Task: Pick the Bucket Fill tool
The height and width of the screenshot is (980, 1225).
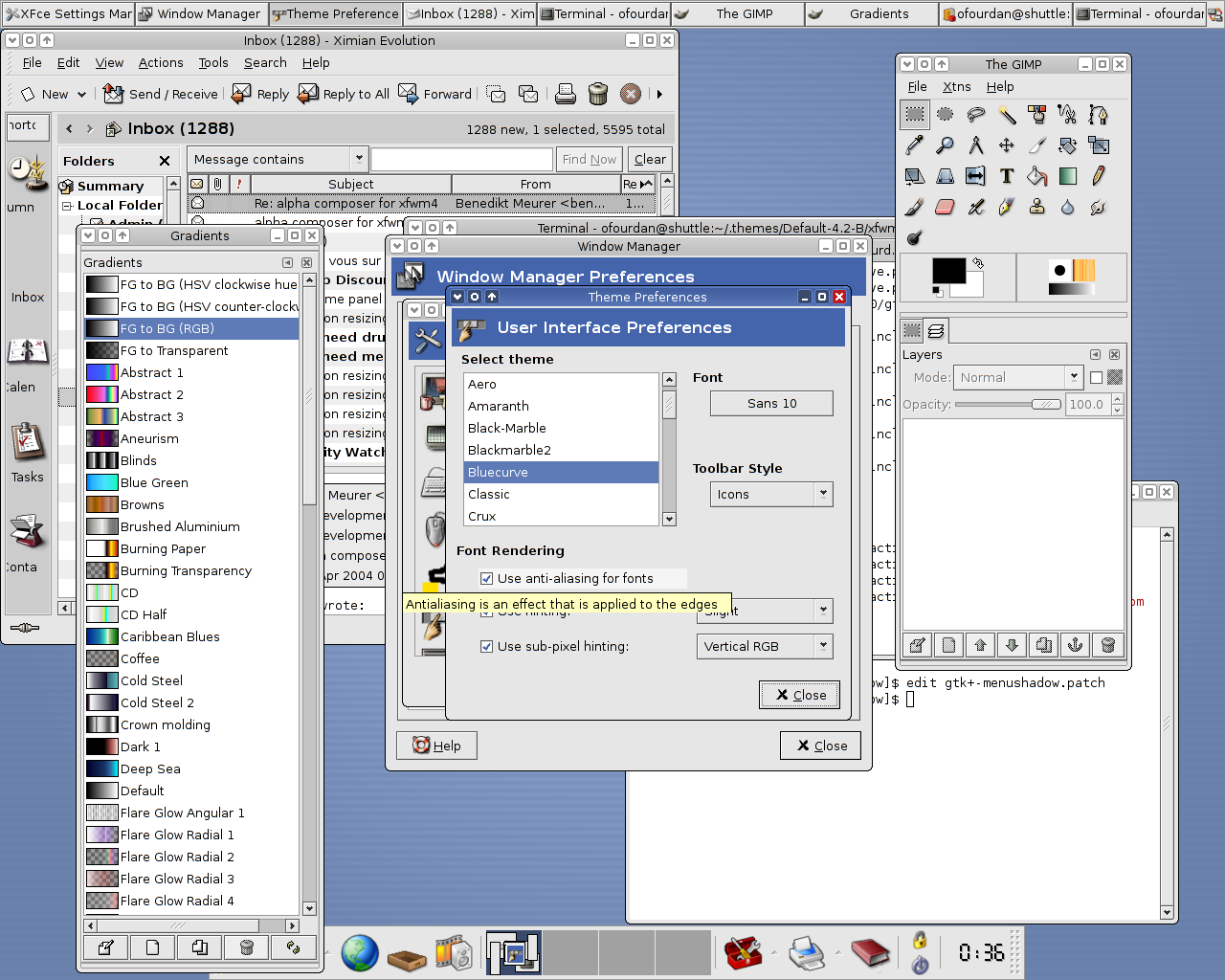Action: [x=1036, y=176]
